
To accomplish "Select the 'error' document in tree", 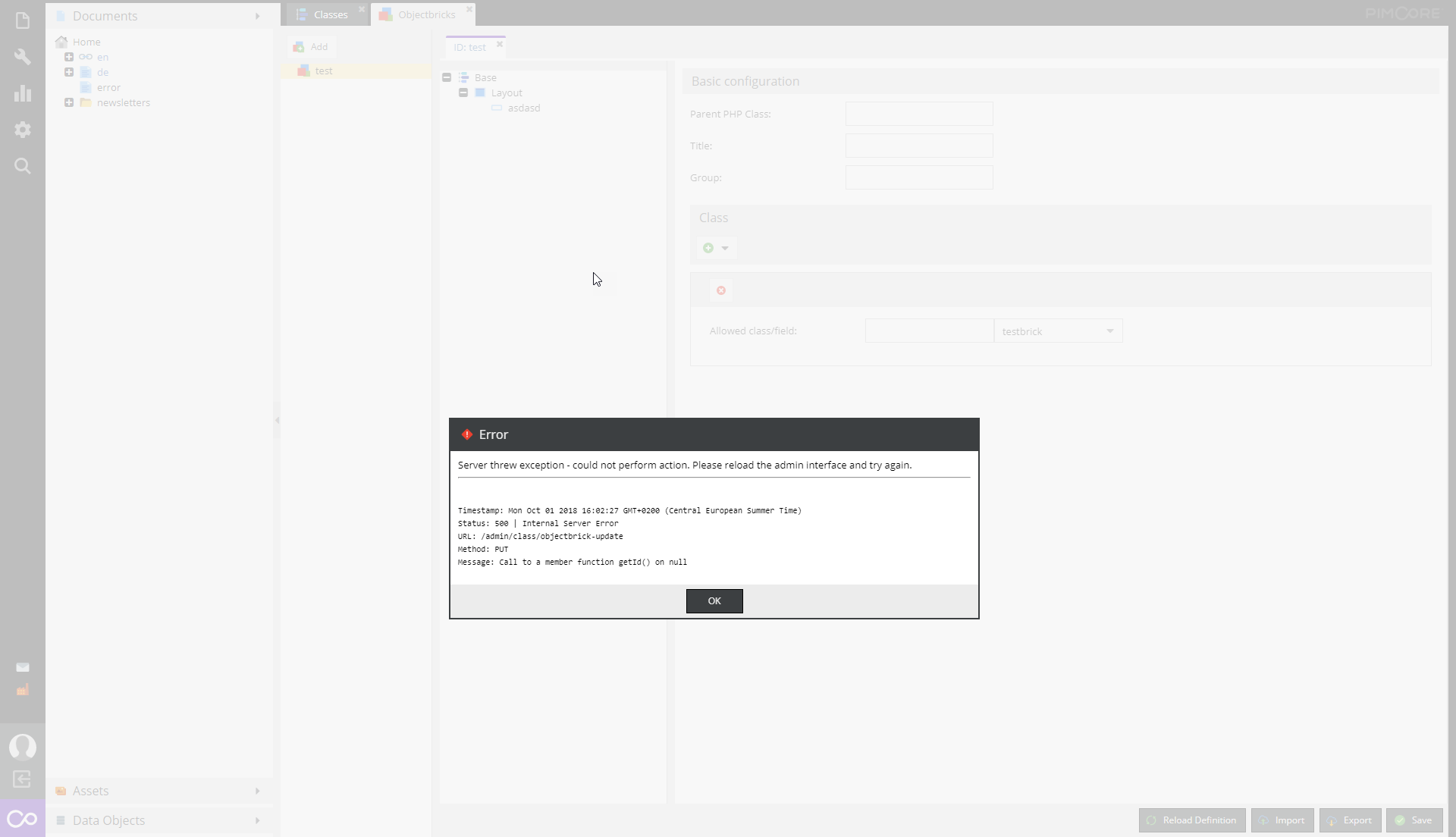I will (x=108, y=87).
